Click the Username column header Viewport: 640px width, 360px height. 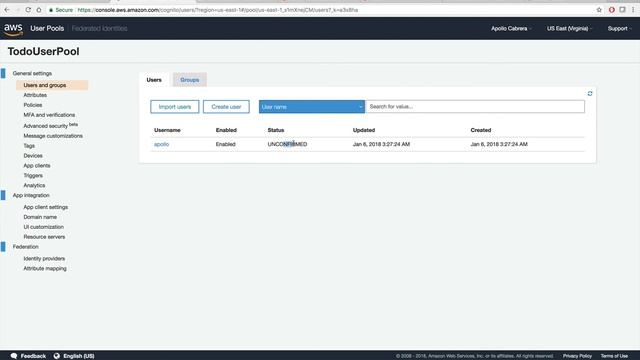[x=167, y=130]
